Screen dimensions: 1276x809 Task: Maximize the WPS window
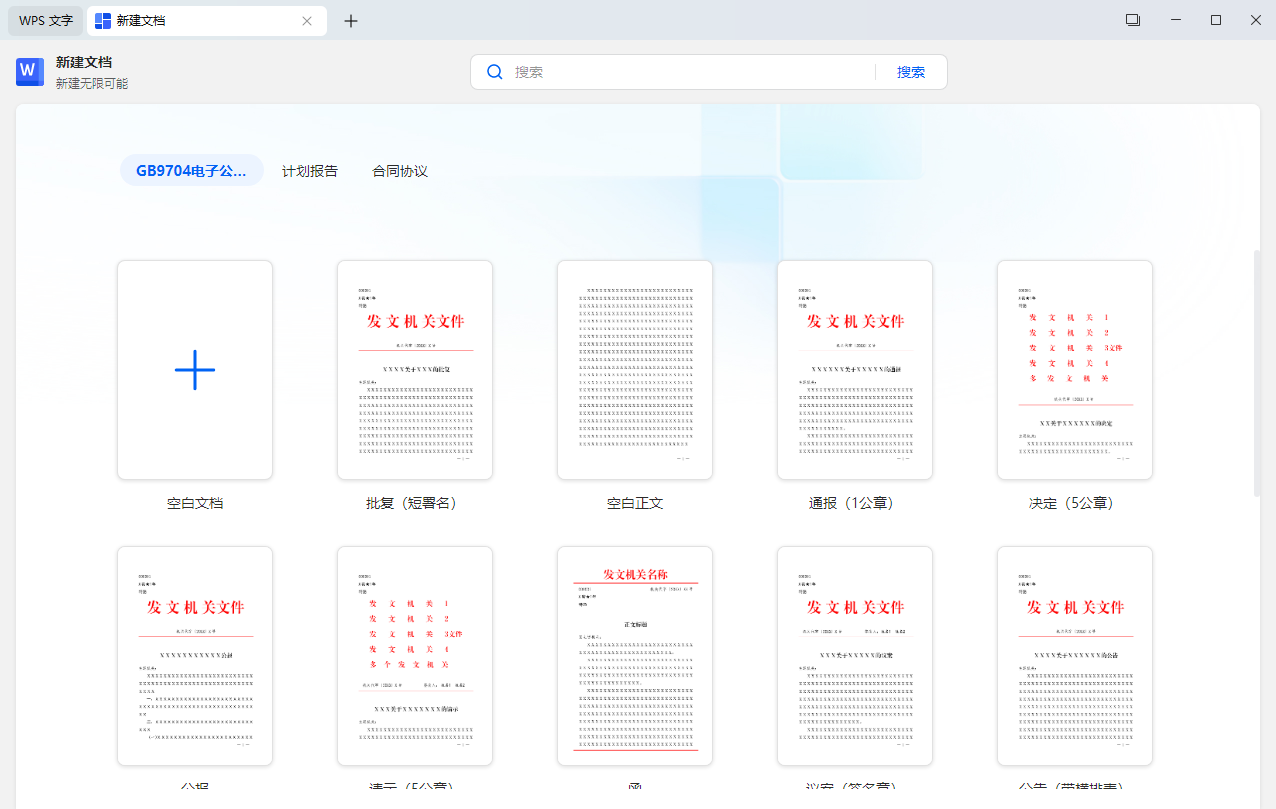(x=1216, y=20)
